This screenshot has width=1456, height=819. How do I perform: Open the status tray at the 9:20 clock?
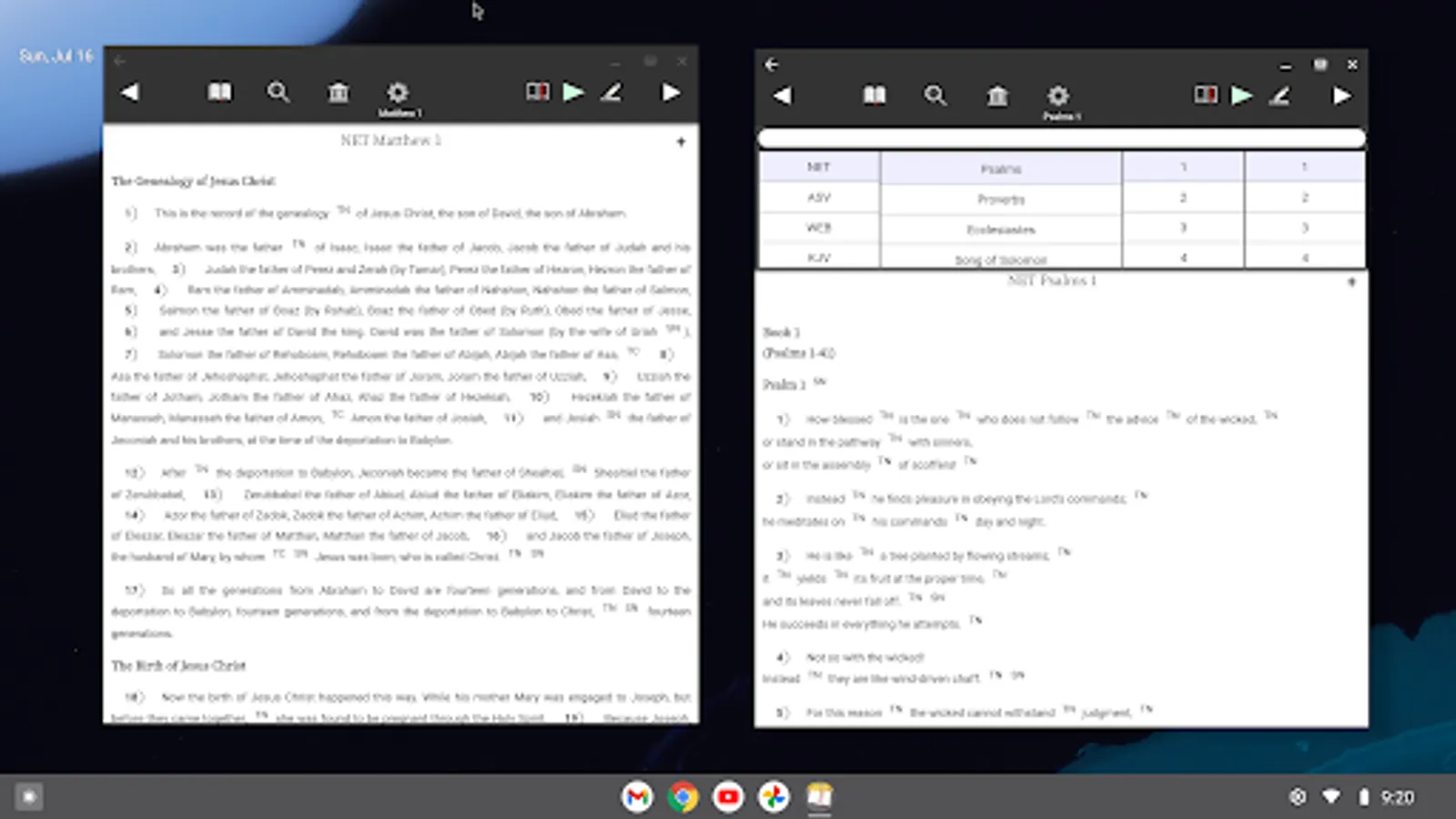click(1397, 797)
